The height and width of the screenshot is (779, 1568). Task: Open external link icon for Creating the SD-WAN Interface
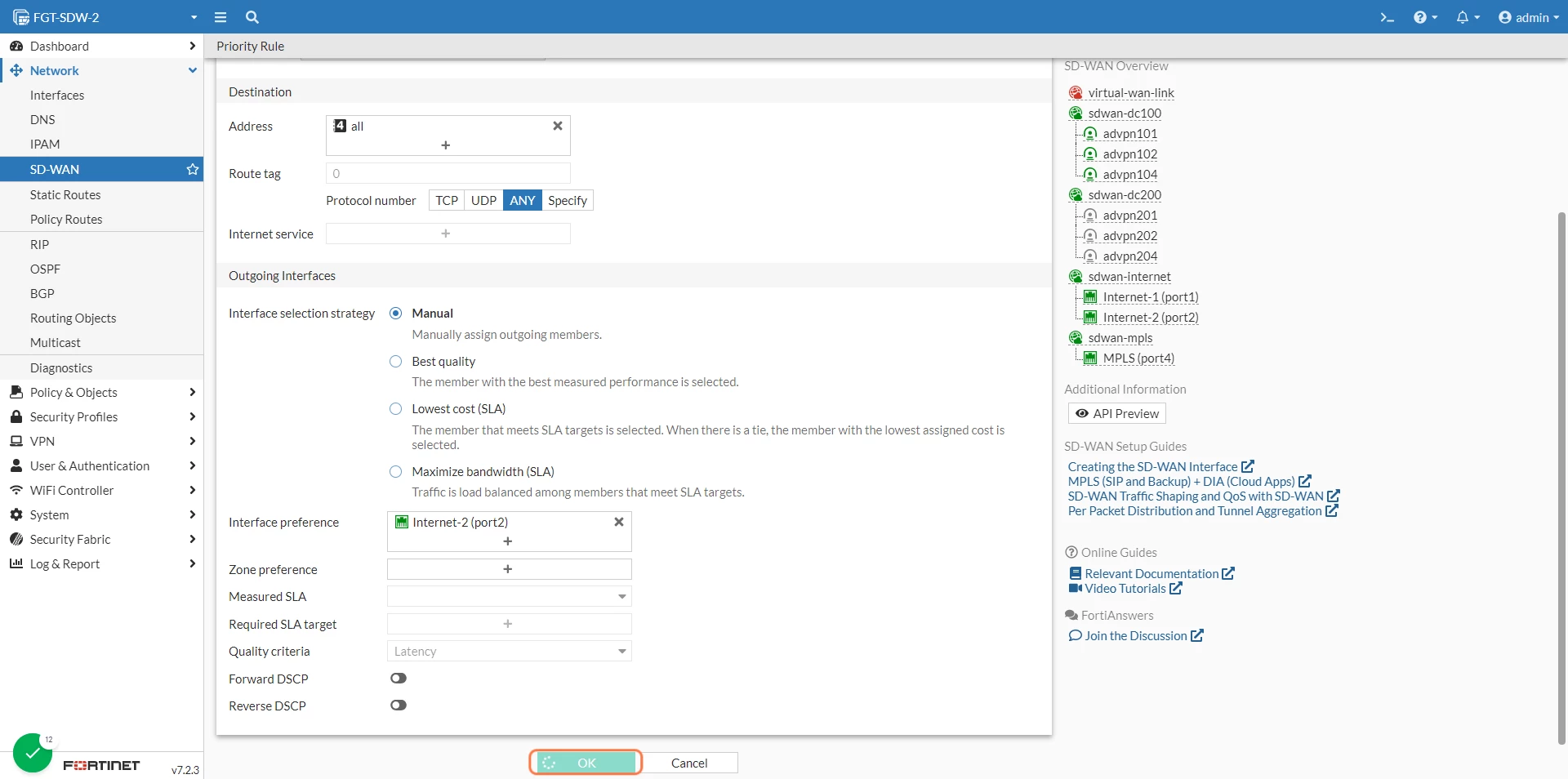click(x=1248, y=466)
